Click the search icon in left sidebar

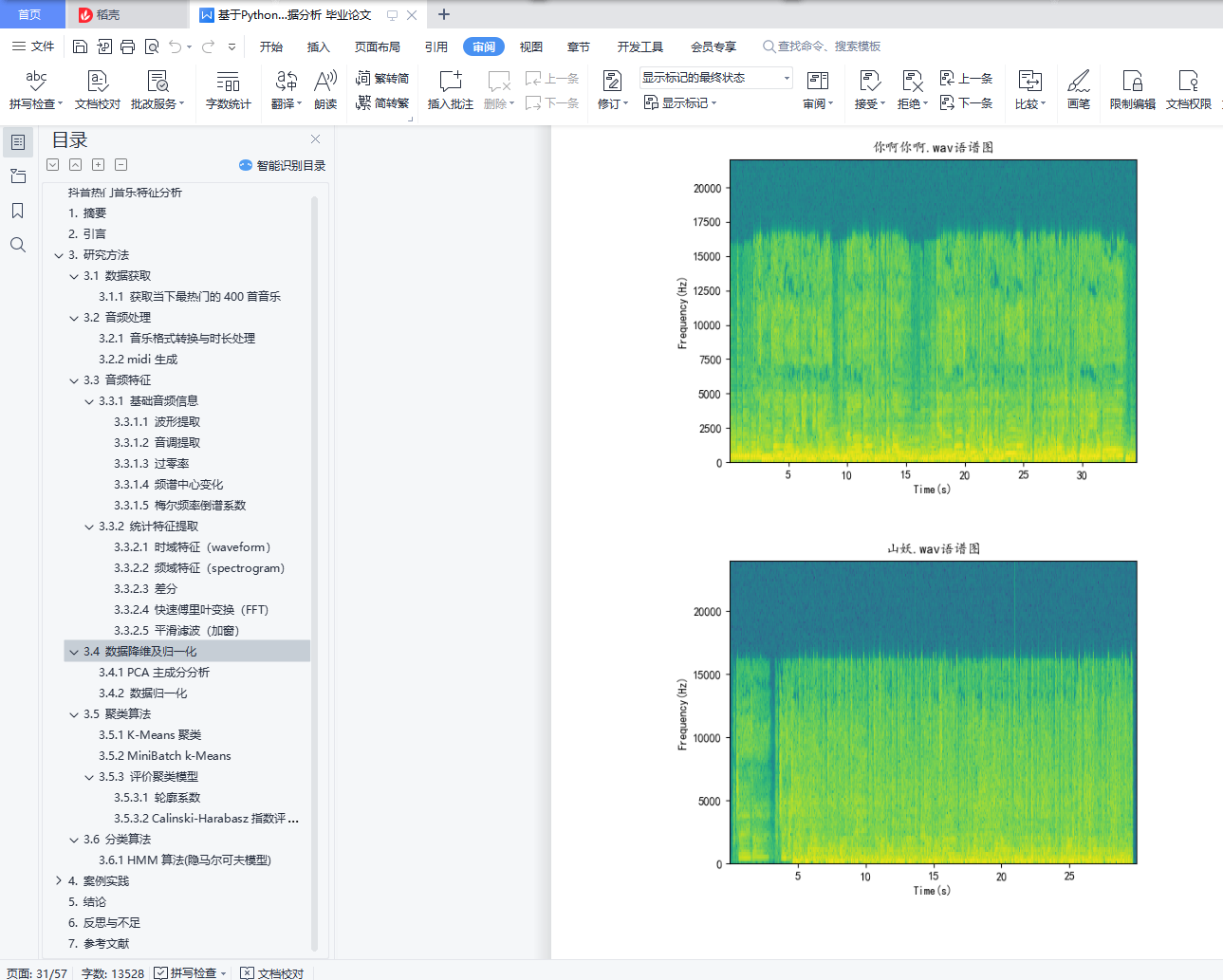pos(18,246)
